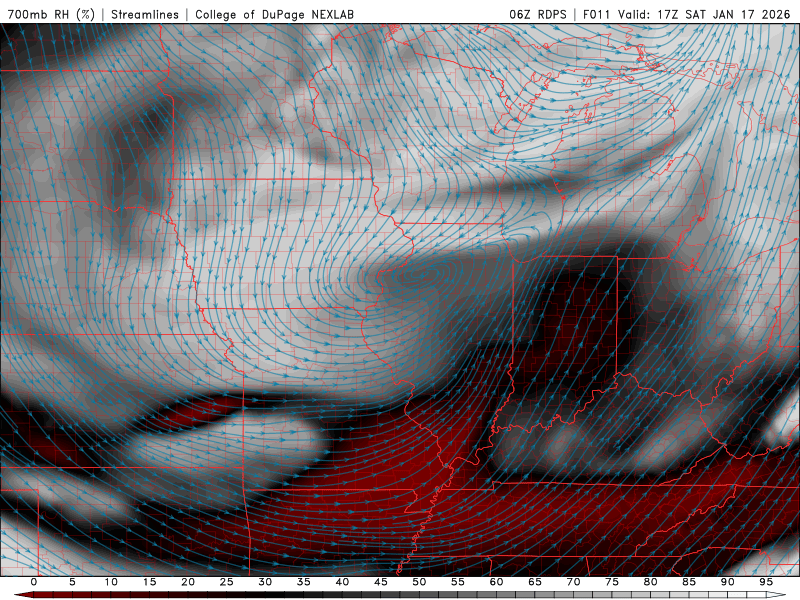Click the "Streamlines" header label
This screenshot has height=600, width=800.
tap(145, 14)
